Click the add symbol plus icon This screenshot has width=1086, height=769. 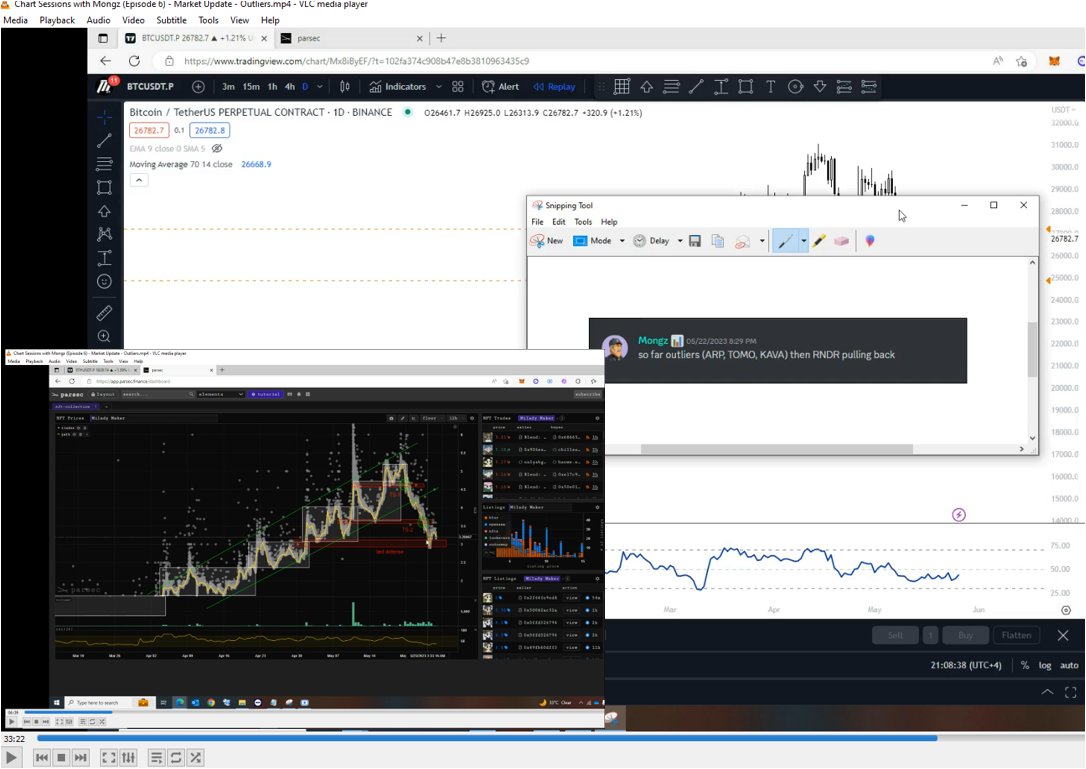tap(198, 87)
